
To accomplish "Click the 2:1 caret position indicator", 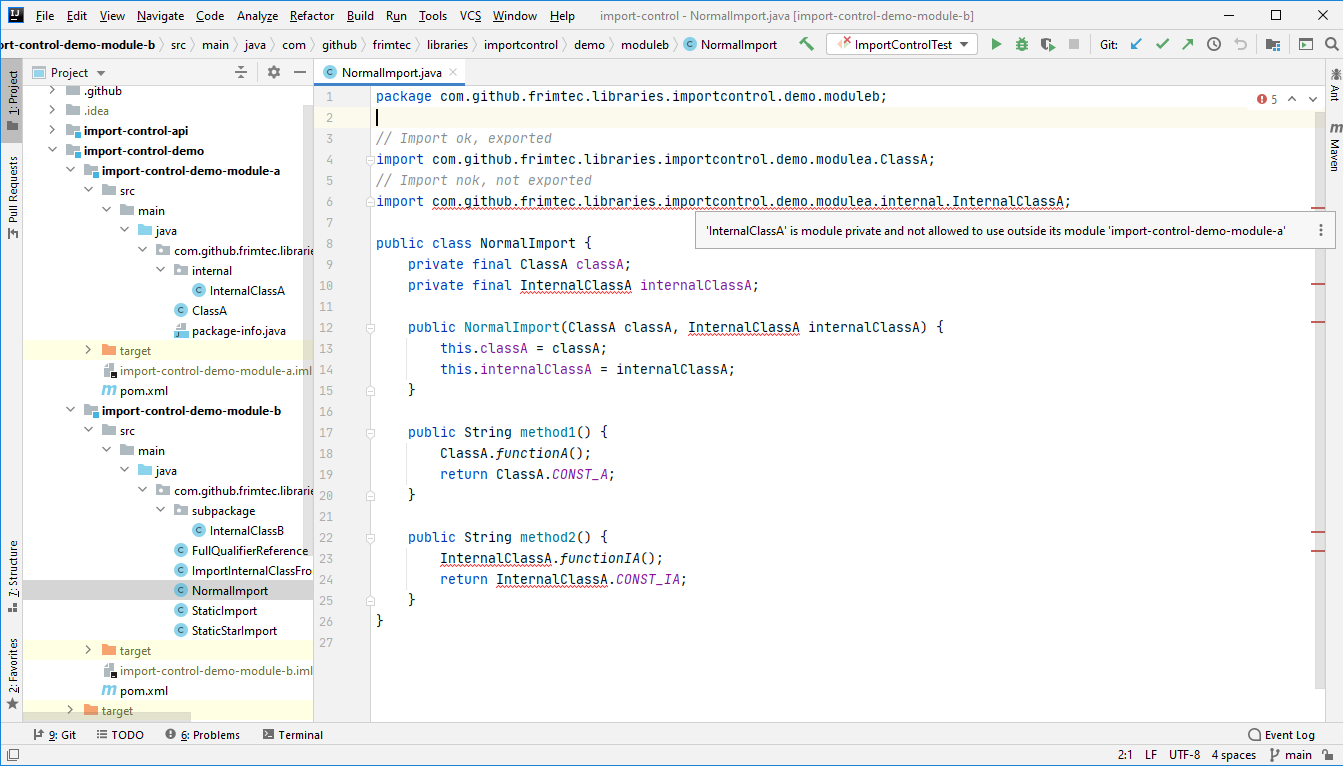I will click(1125, 755).
